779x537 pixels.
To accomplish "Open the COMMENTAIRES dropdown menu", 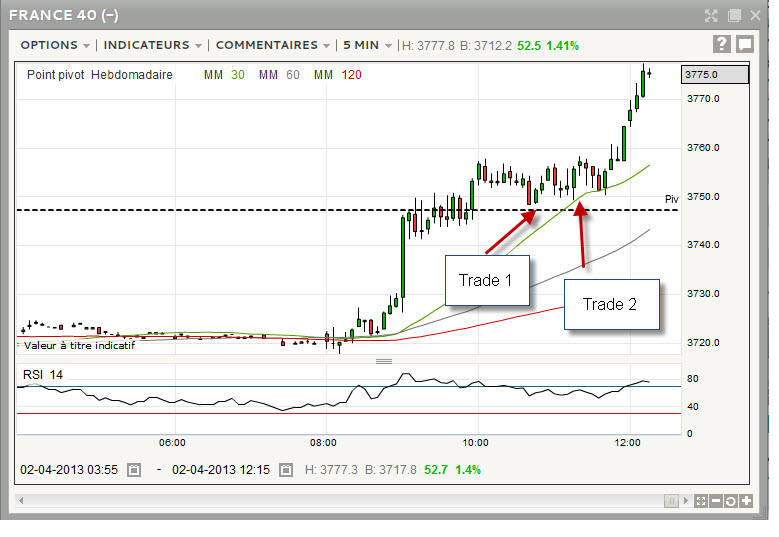I will (273, 45).
